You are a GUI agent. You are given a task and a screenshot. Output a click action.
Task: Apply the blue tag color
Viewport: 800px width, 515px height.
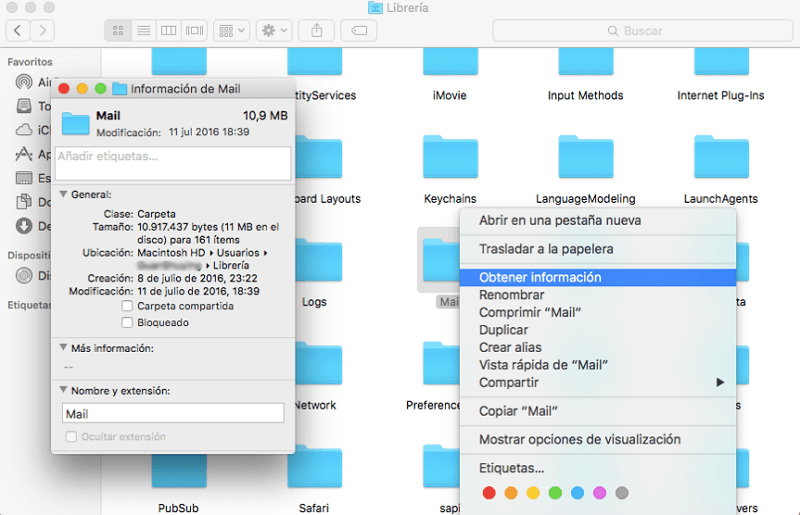coord(578,493)
